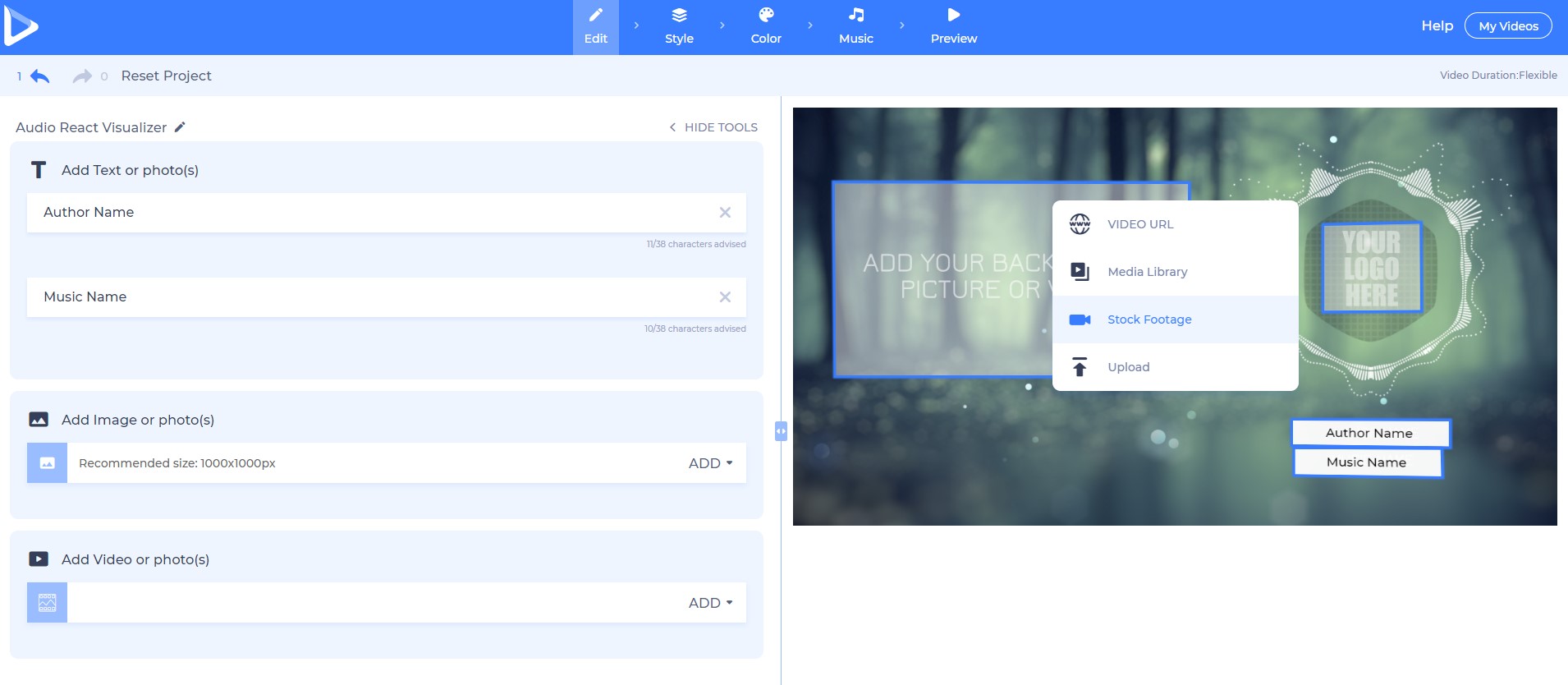This screenshot has width=1568, height=685.
Task: Hide the tools panel
Action: coord(713,127)
